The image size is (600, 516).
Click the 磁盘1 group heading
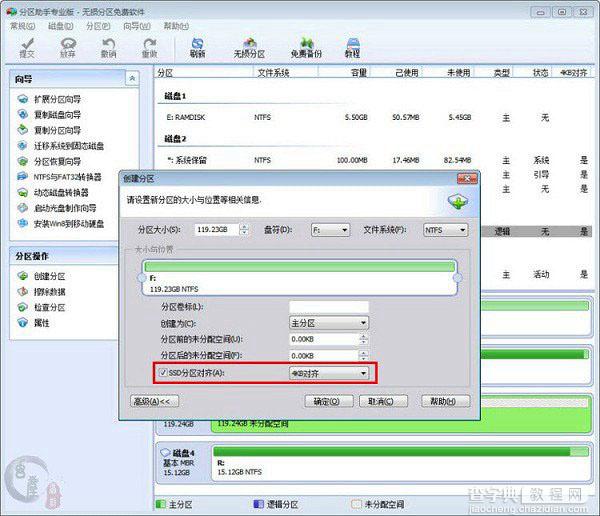(175, 96)
